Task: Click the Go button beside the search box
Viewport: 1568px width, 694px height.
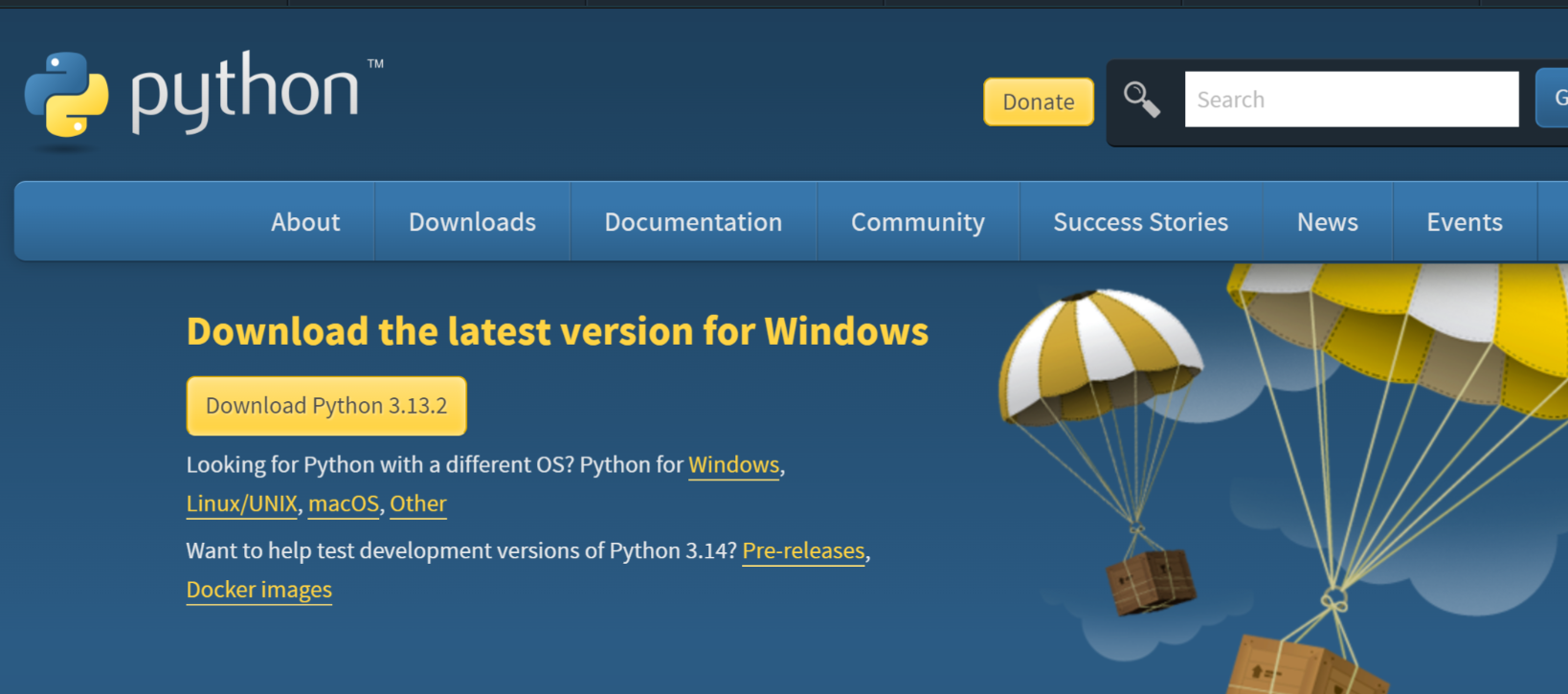Action: [x=1553, y=98]
